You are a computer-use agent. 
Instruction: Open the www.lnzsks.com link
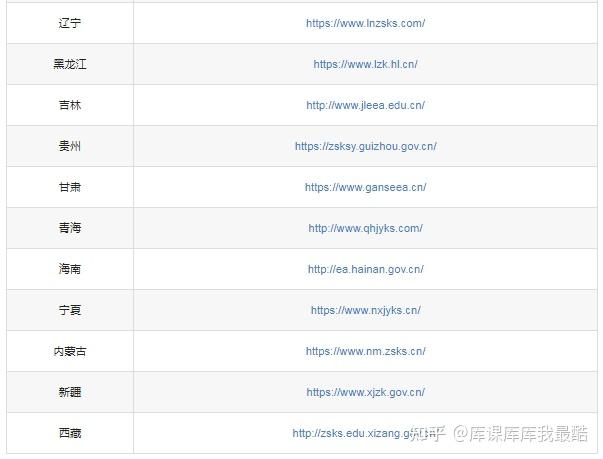coord(365,23)
